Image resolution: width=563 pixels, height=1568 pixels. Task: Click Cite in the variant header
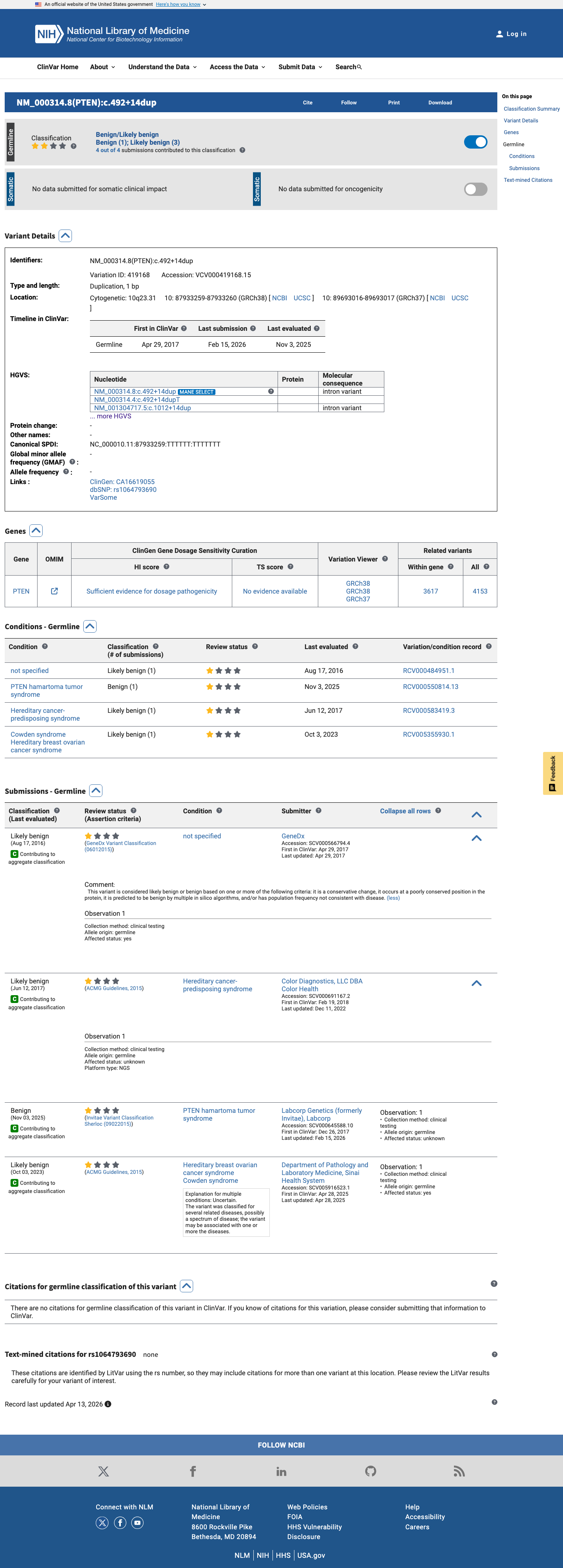(x=308, y=103)
